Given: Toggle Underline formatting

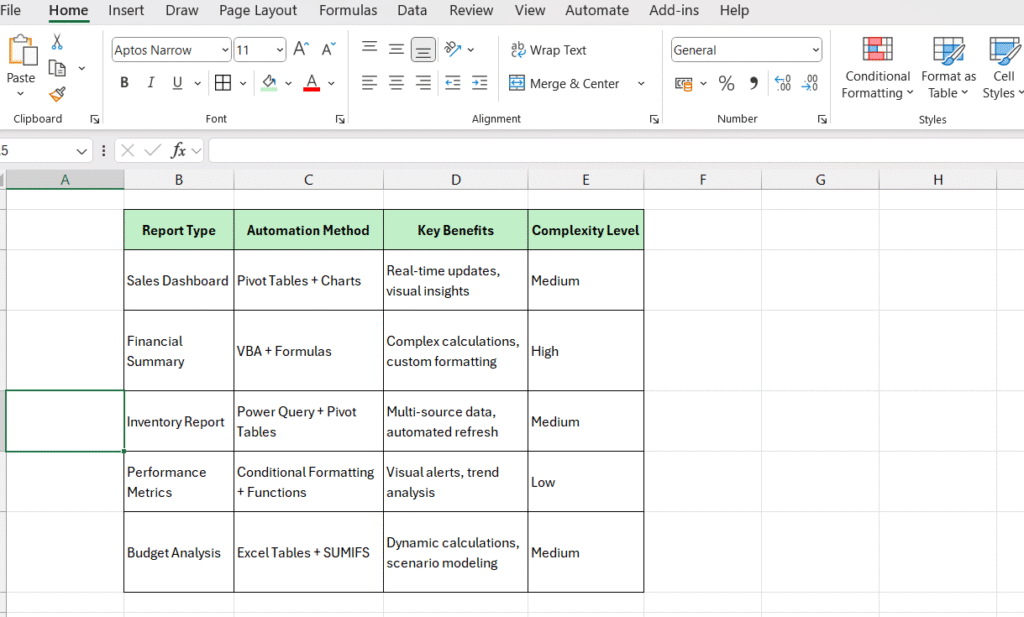Looking at the screenshot, I should point(177,83).
